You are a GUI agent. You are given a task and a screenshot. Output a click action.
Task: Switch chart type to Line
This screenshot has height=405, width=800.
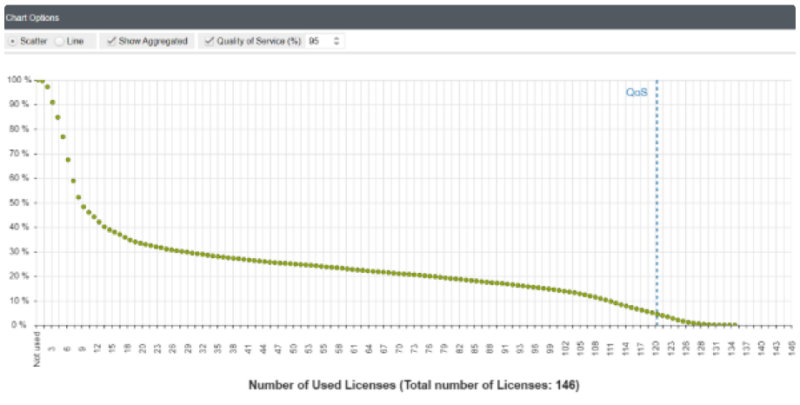(x=59, y=41)
